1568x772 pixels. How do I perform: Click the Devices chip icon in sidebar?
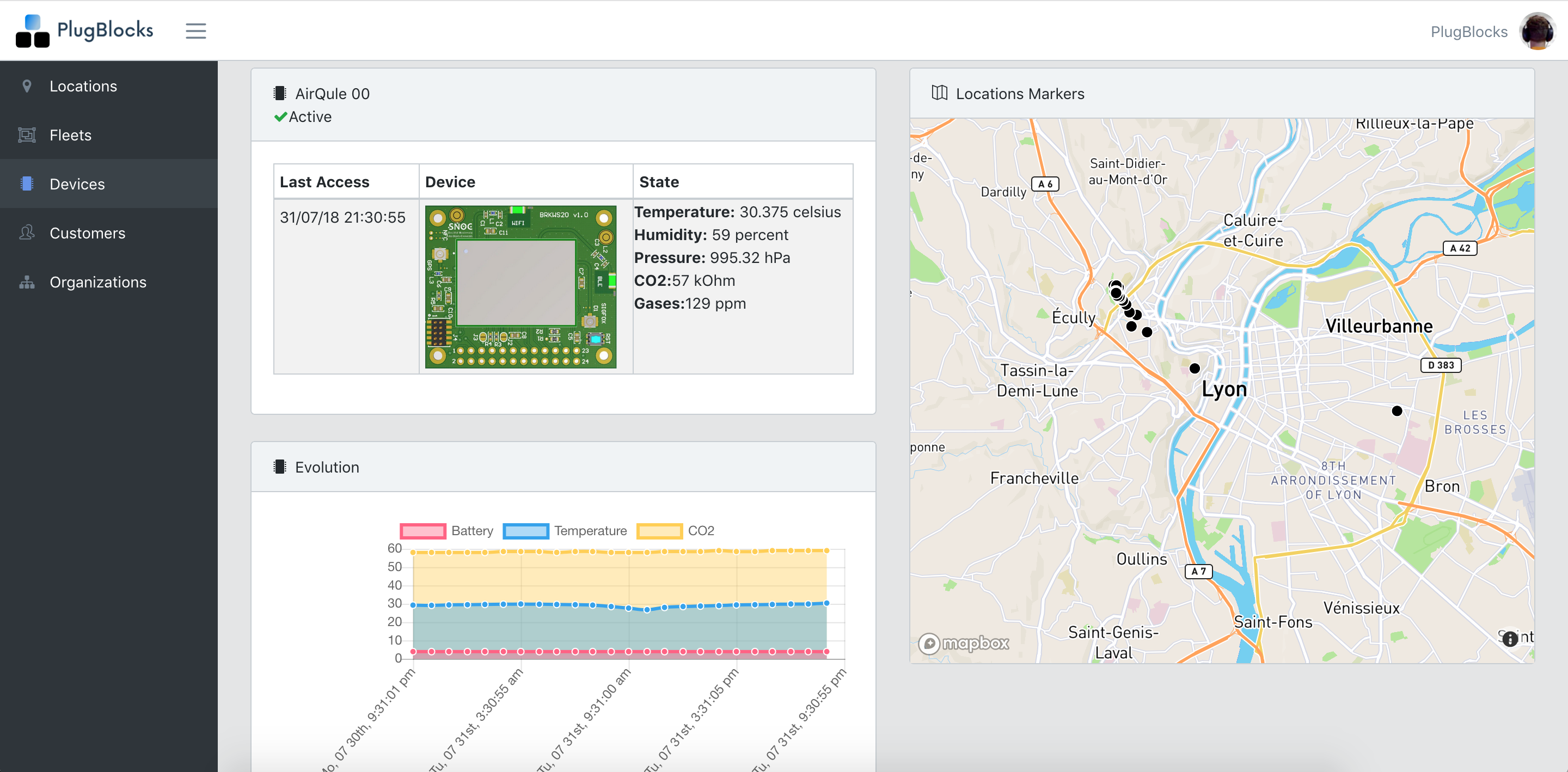pos(27,183)
